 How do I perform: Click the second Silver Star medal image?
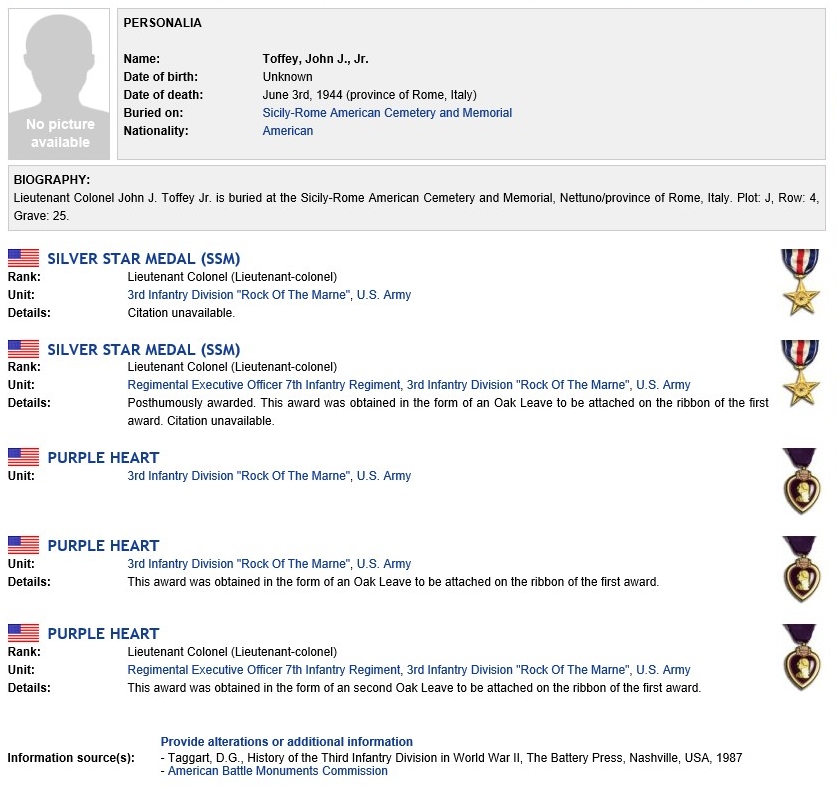(x=800, y=373)
